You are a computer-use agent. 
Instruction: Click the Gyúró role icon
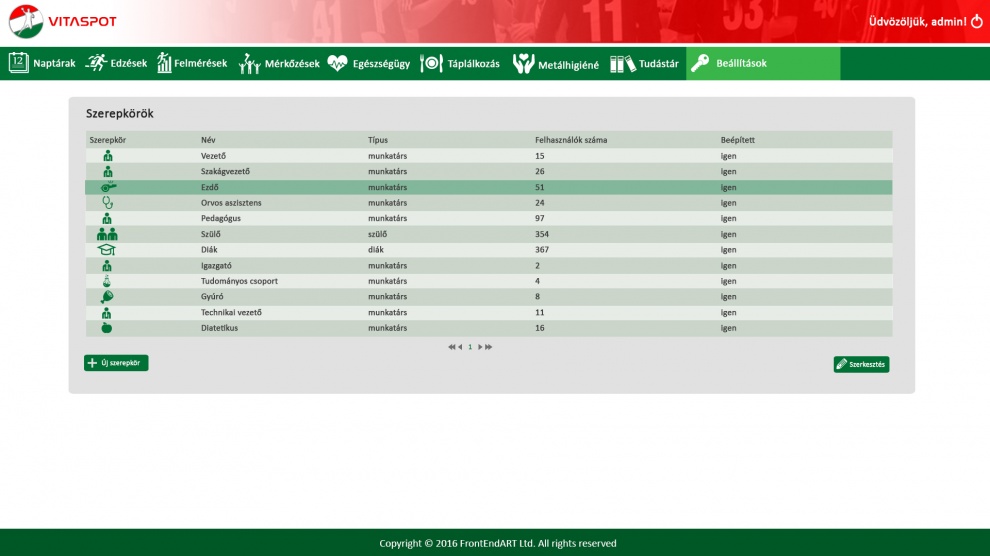click(x=107, y=297)
